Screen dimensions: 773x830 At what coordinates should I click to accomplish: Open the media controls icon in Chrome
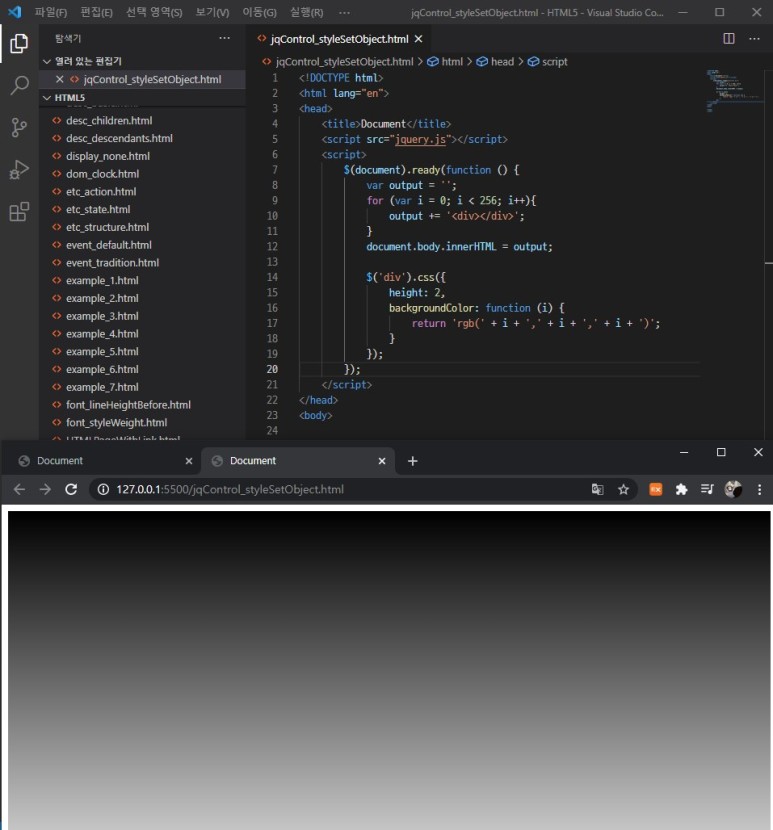(707, 489)
